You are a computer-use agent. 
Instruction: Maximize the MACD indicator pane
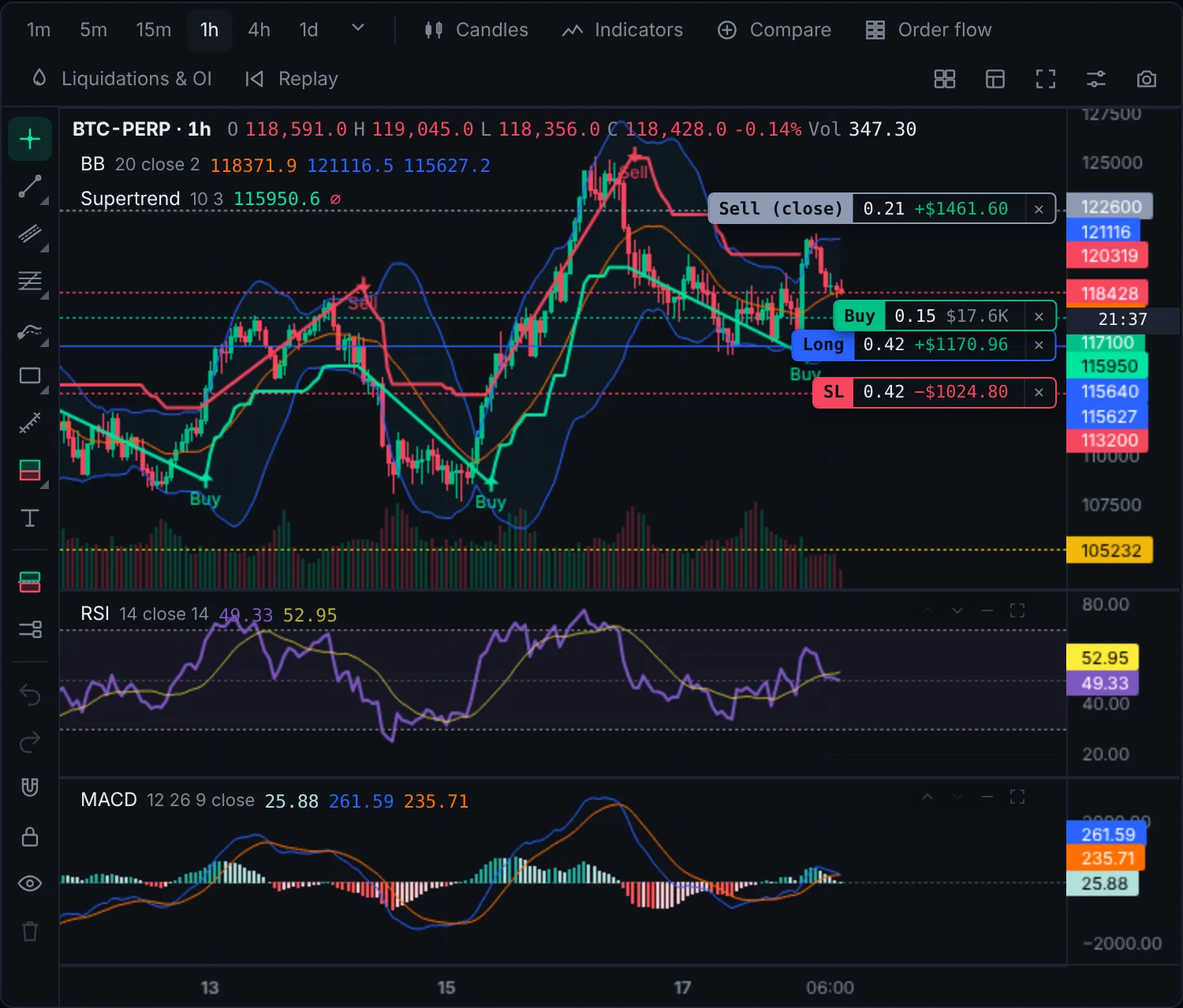point(1017,797)
